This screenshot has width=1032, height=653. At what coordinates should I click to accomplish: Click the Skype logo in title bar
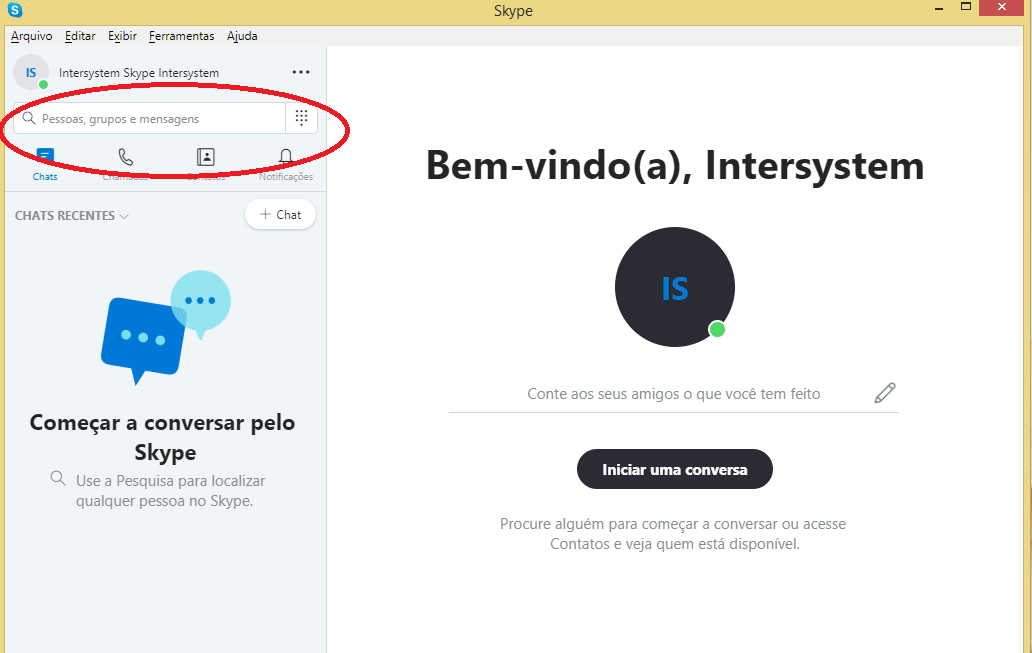[x=14, y=10]
